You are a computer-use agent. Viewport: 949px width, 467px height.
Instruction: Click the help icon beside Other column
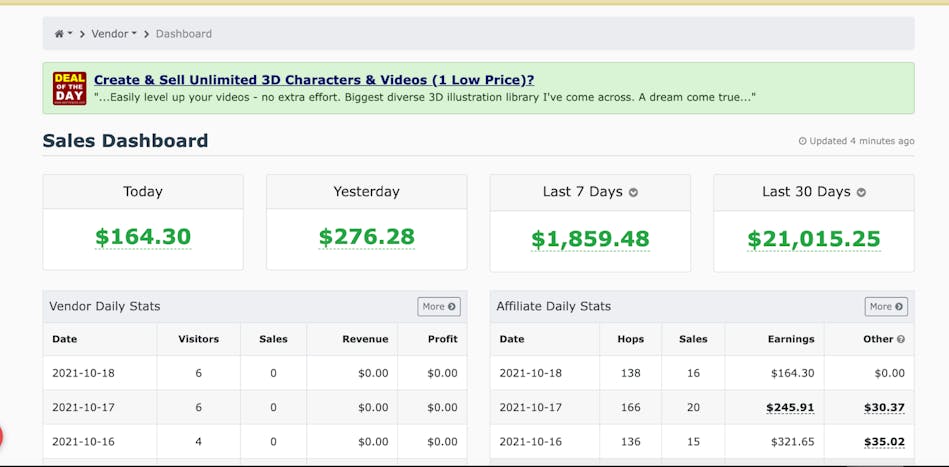coord(901,339)
